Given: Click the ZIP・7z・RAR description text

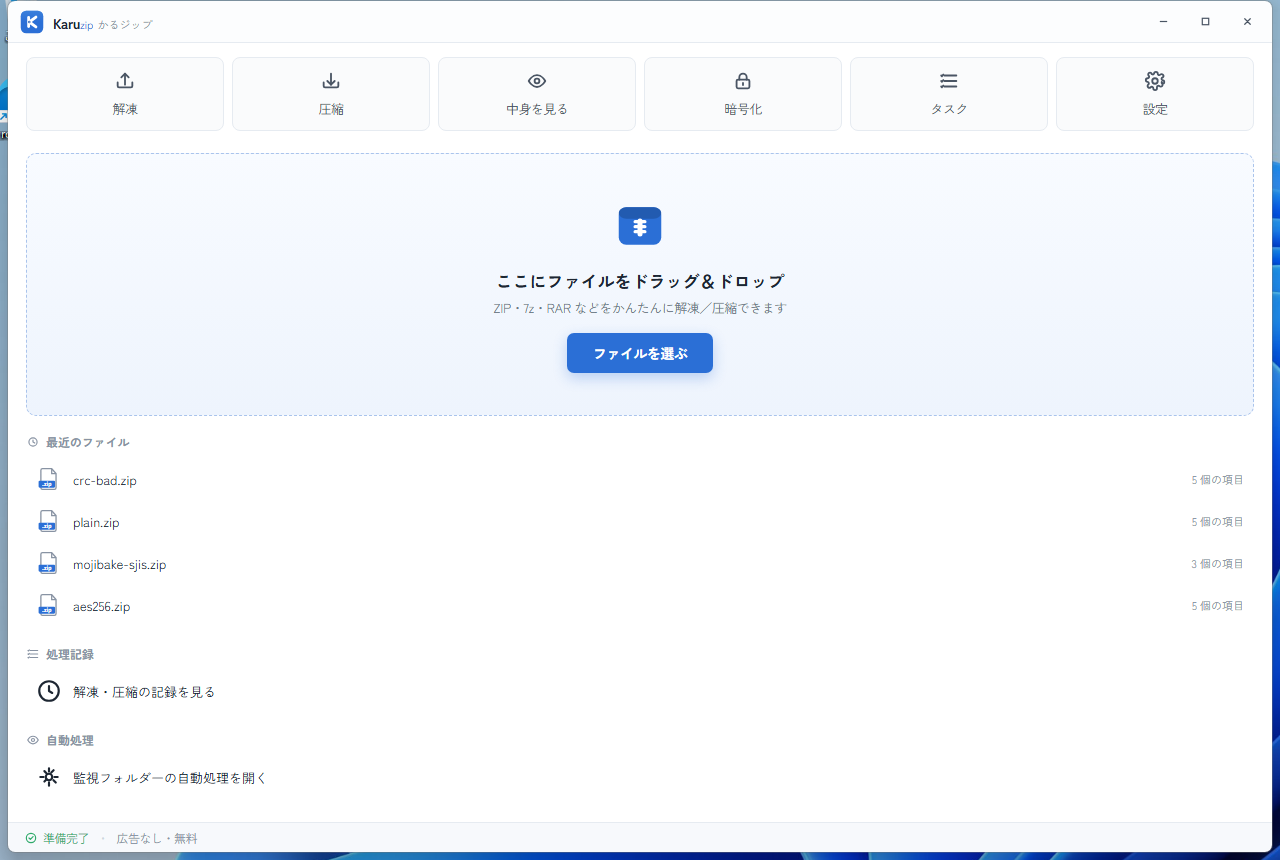Looking at the screenshot, I should tap(640, 308).
